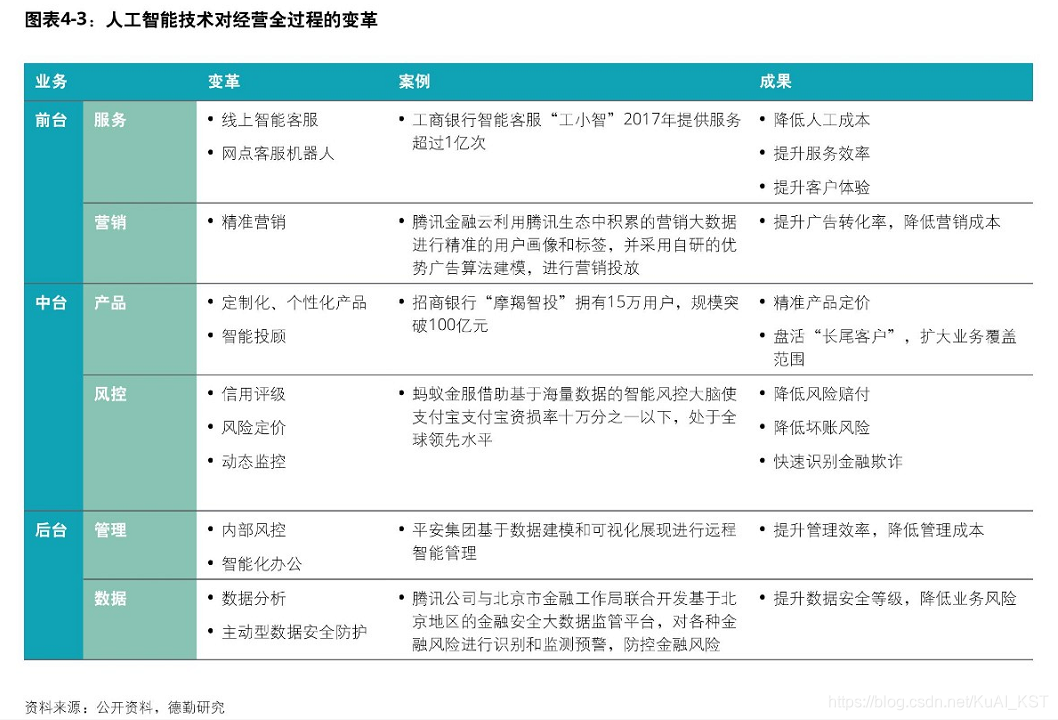This screenshot has width=1058, height=720.
Task: Click the 资料来源 source text
Action: pyautogui.click(x=125, y=706)
